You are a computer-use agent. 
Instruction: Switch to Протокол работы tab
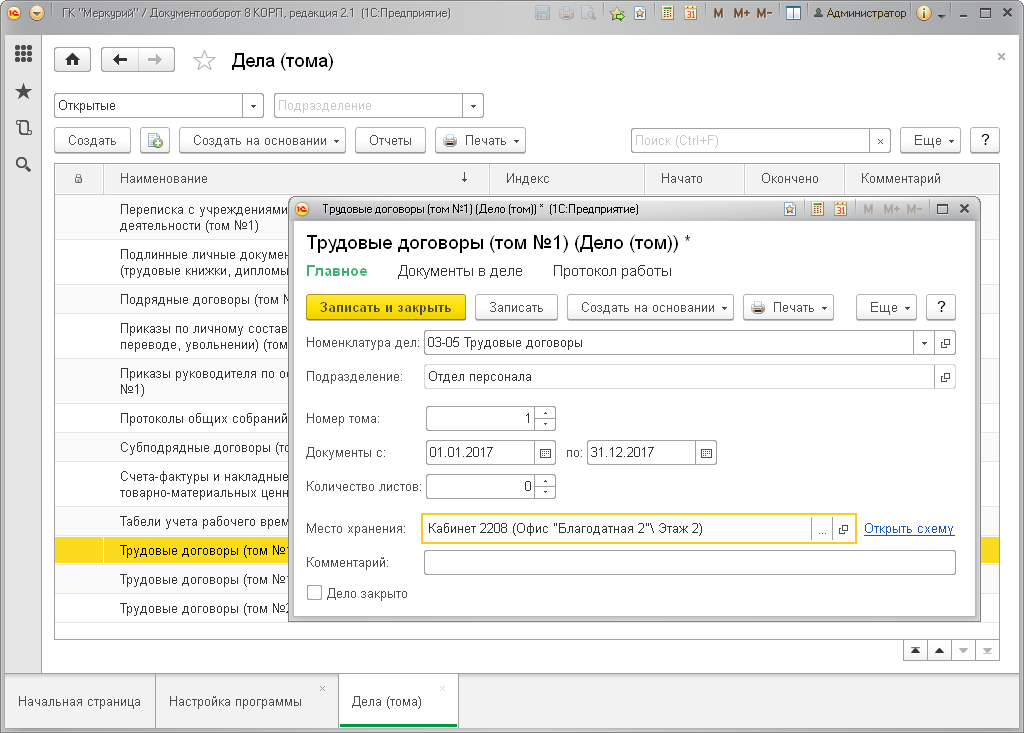(x=612, y=271)
